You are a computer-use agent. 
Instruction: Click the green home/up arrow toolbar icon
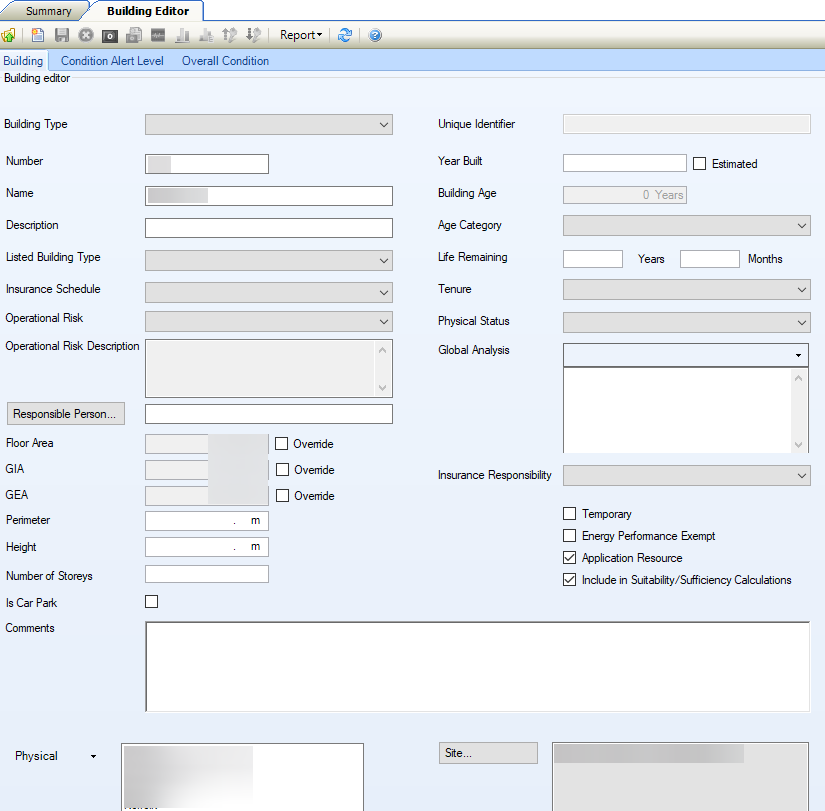pyautogui.click(x=8, y=35)
